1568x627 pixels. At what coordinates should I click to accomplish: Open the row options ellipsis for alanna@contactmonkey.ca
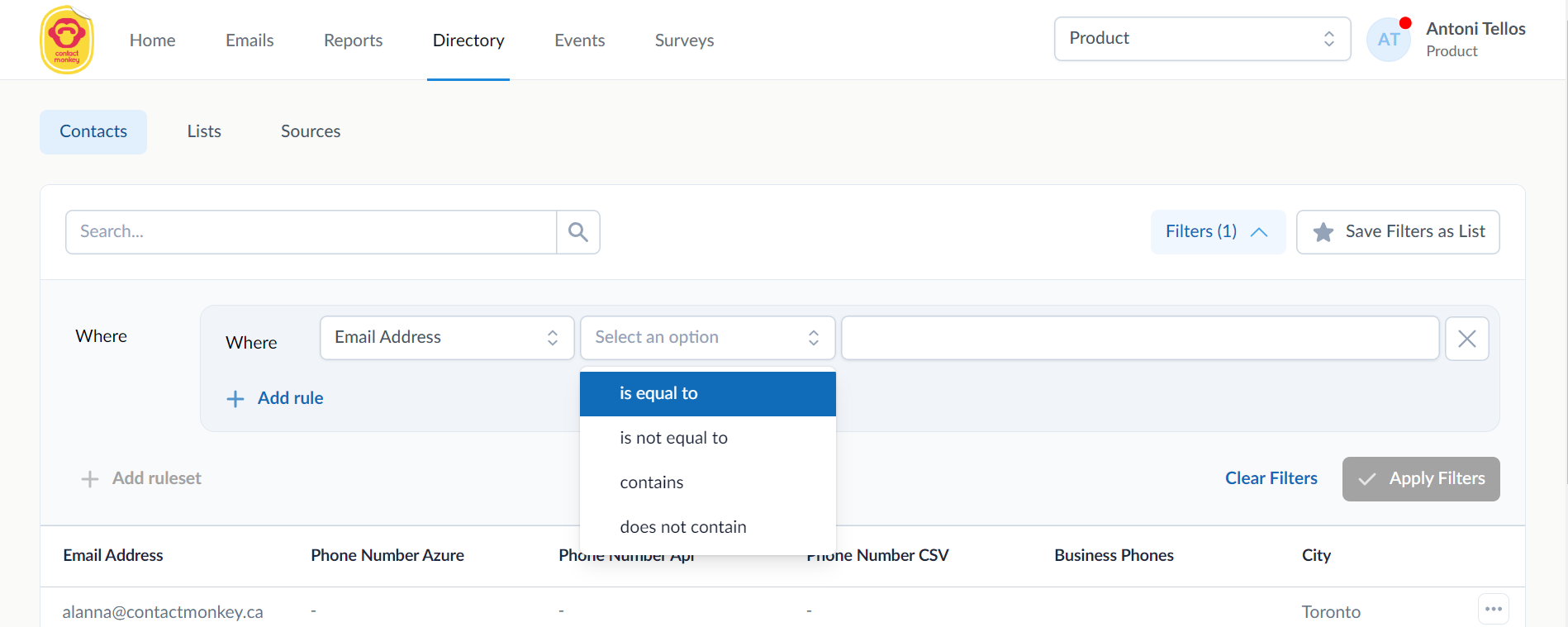coord(1494,610)
